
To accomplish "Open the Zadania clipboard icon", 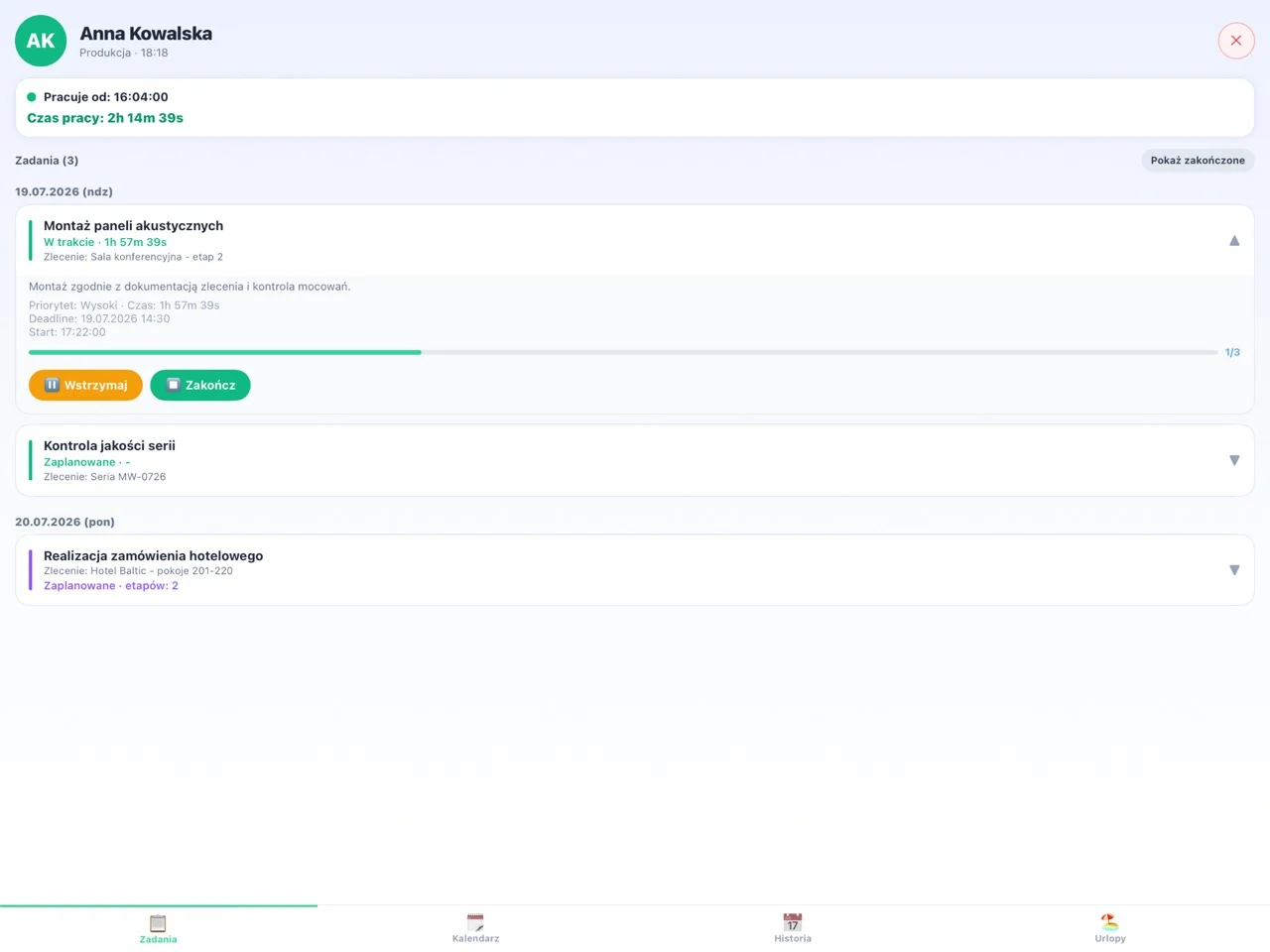I will [158, 923].
